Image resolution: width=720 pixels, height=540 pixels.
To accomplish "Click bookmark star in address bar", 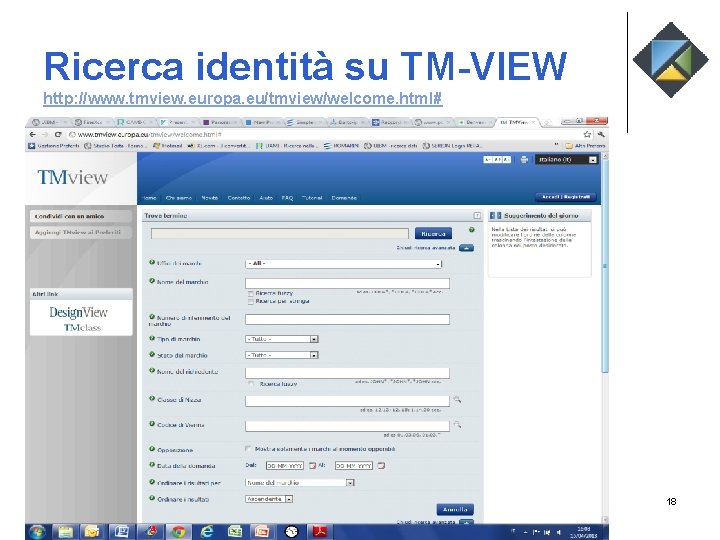I will [587, 135].
